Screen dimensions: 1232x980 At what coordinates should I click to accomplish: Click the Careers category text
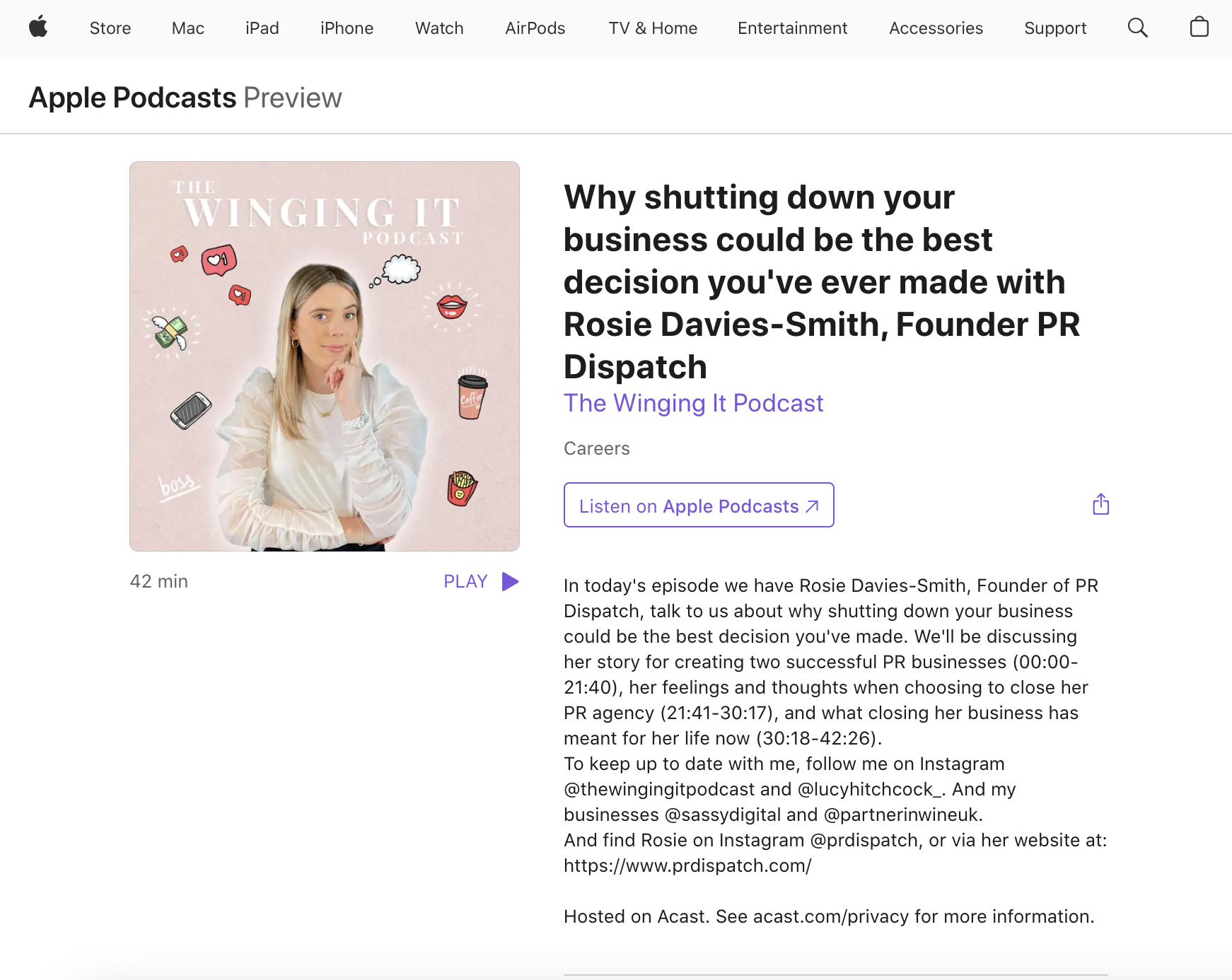(596, 448)
